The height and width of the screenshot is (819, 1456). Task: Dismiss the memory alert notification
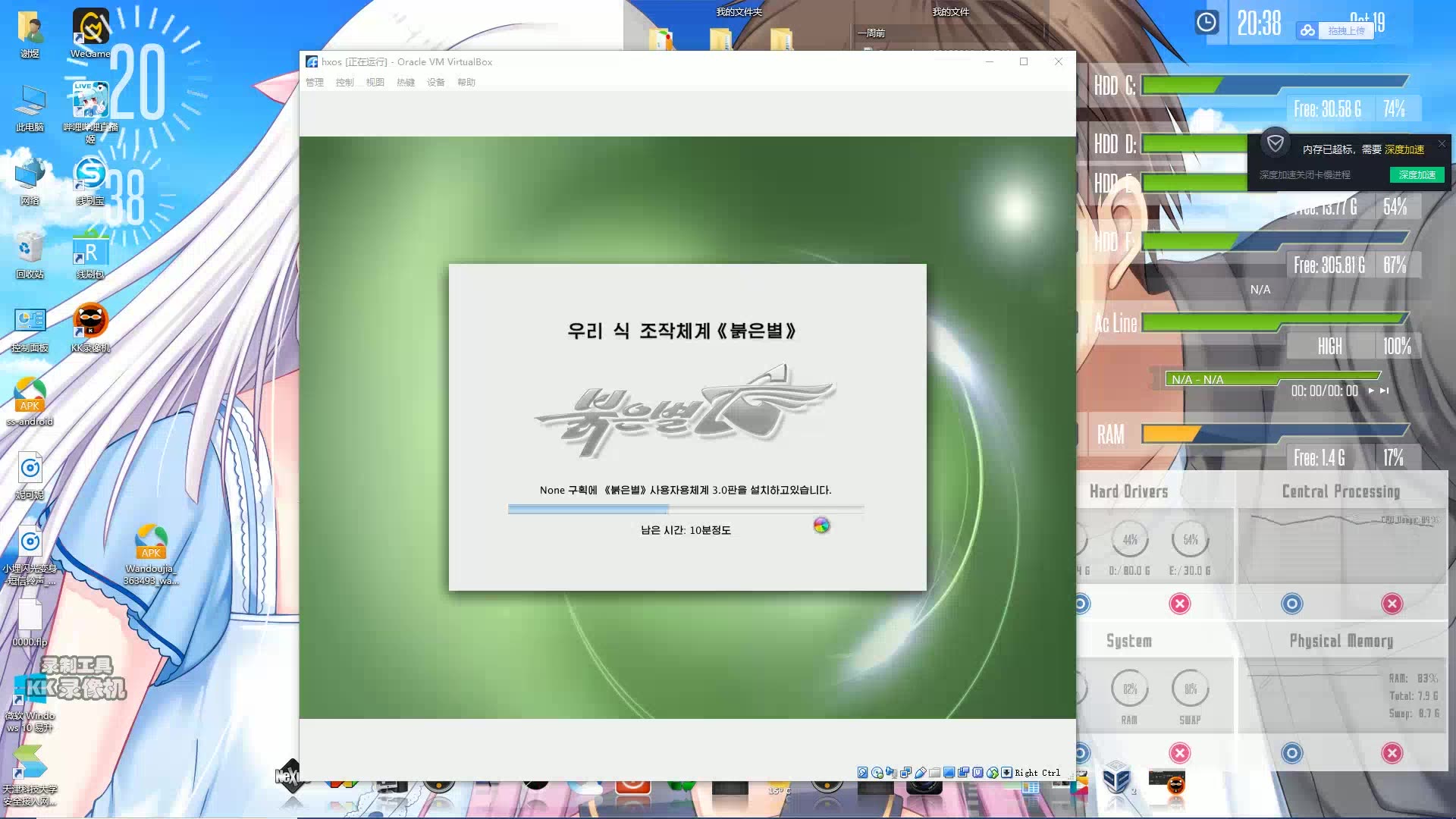click(1442, 143)
